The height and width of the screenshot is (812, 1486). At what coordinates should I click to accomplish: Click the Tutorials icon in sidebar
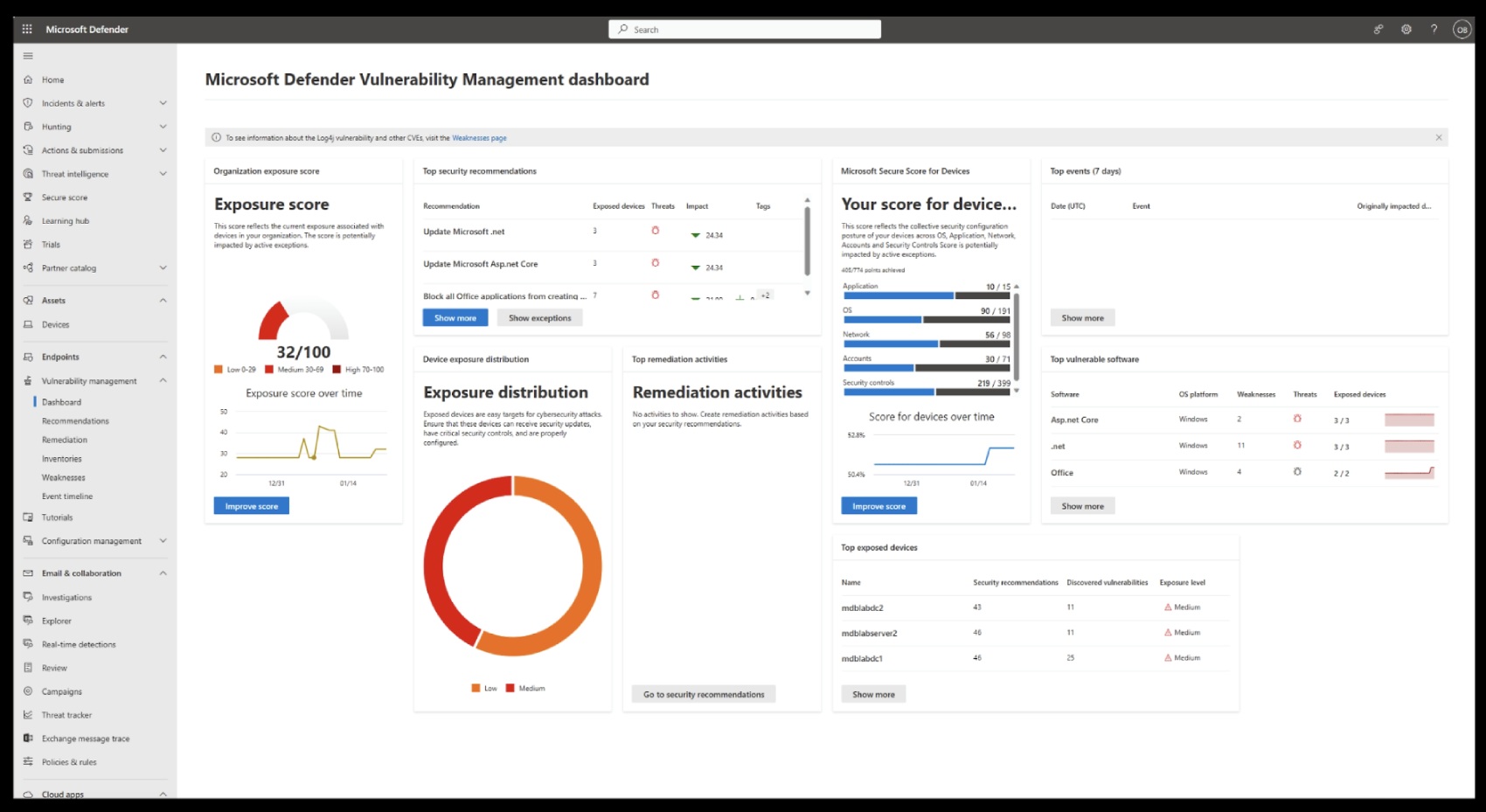click(x=28, y=517)
